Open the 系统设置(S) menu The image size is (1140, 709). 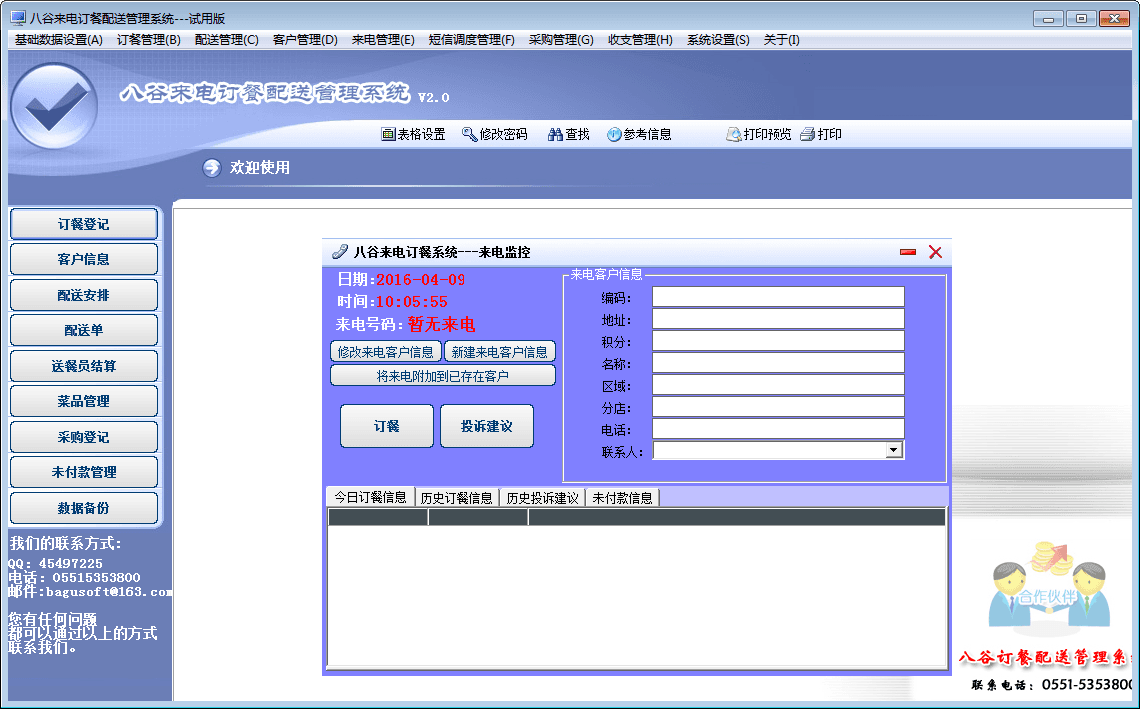point(718,40)
